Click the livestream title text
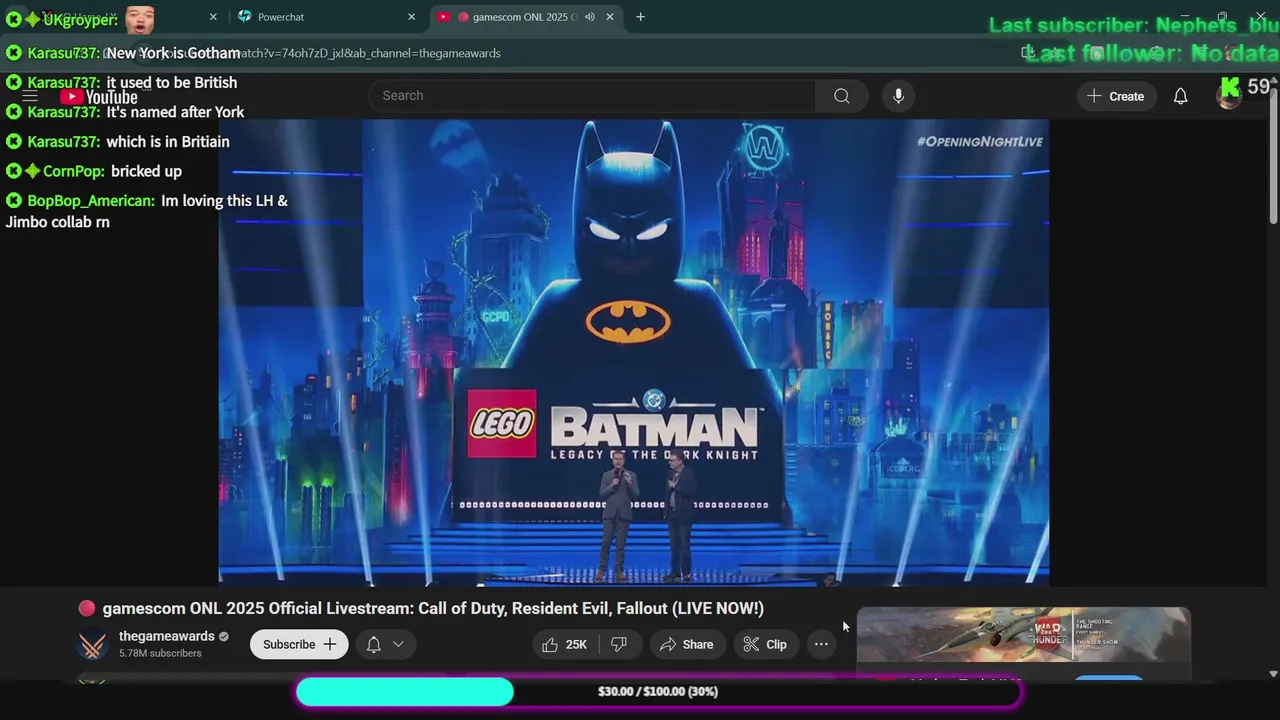This screenshot has width=1280, height=720. (433, 608)
